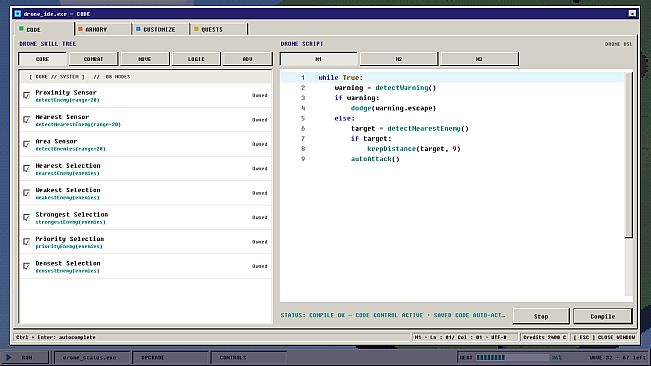Click the script editor vertical scrollbar
The image size is (651, 366).
(x=629, y=155)
